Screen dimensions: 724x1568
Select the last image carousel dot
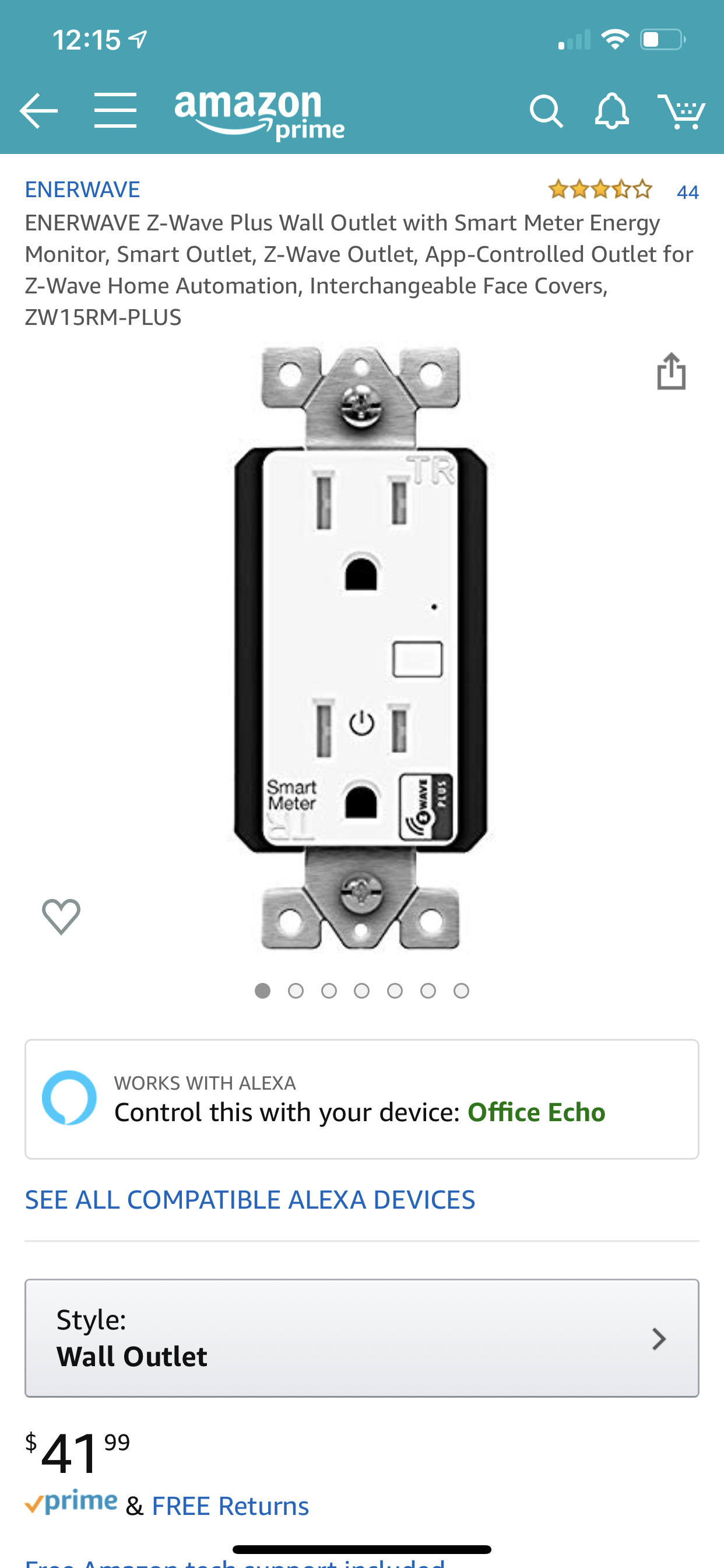[461, 991]
